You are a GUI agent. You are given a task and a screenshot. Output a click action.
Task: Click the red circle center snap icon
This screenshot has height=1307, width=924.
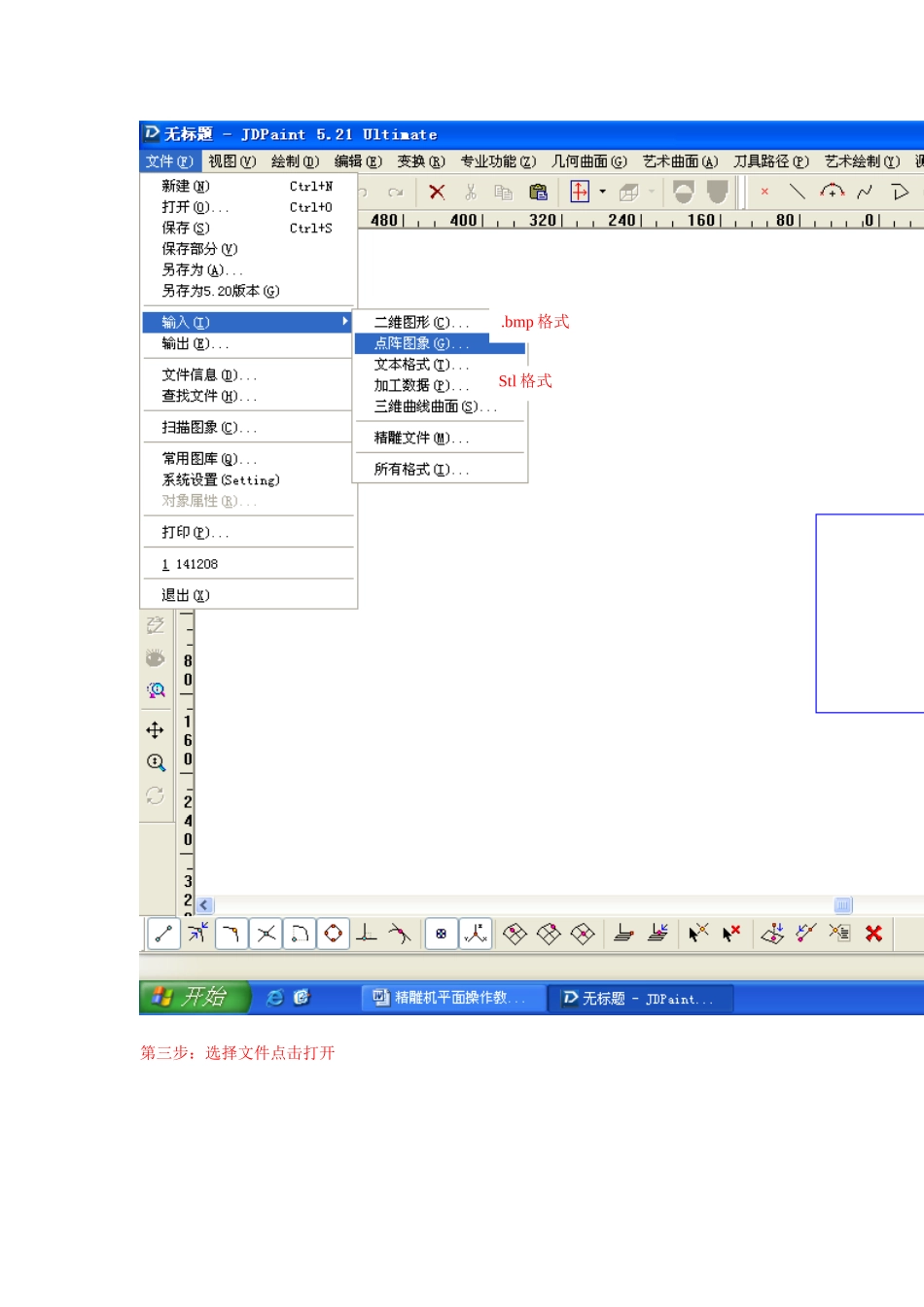coord(333,934)
